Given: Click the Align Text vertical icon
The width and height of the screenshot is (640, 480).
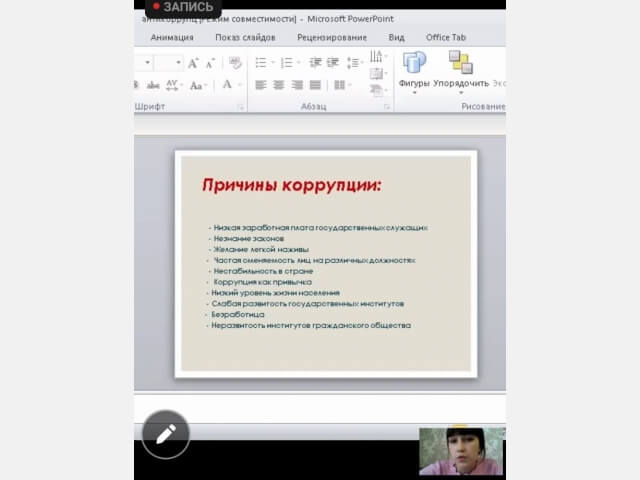Looking at the screenshot, I should tap(378, 74).
